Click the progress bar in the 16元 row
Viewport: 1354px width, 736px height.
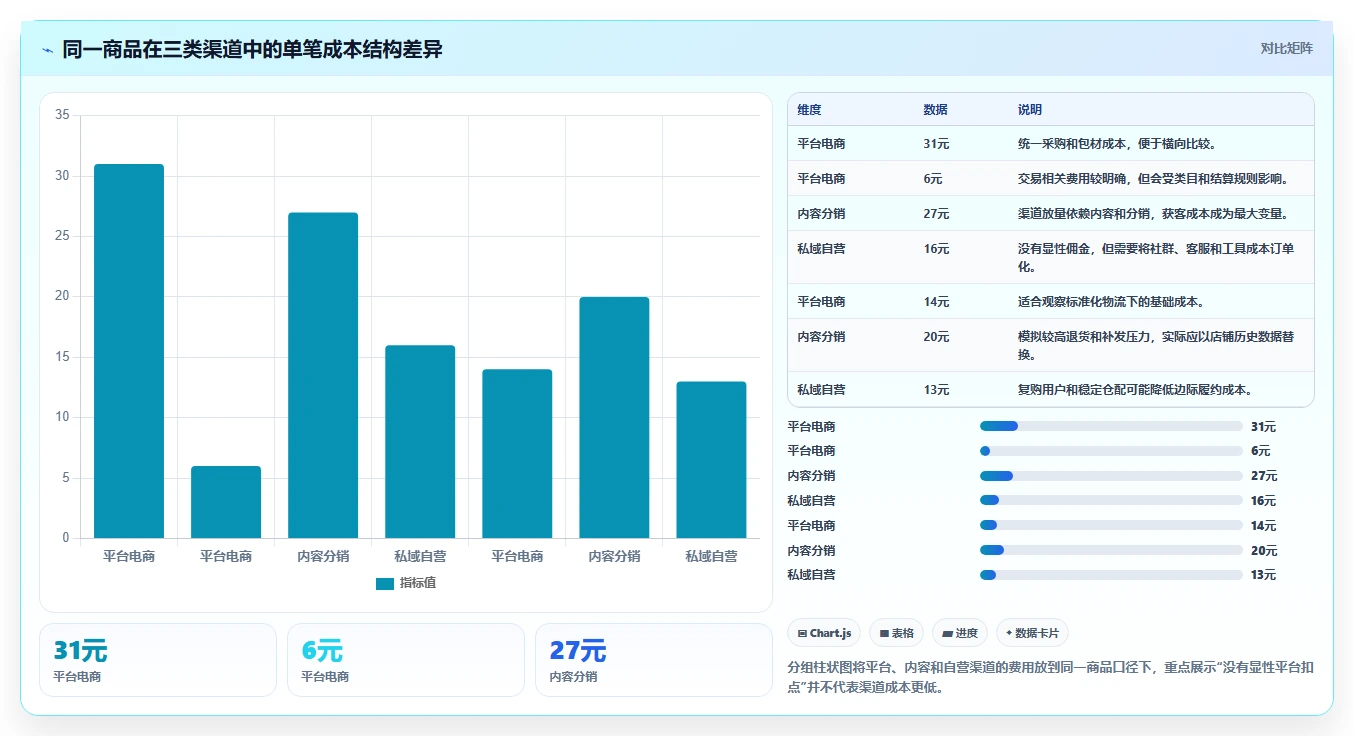click(x=1111, y=500)
